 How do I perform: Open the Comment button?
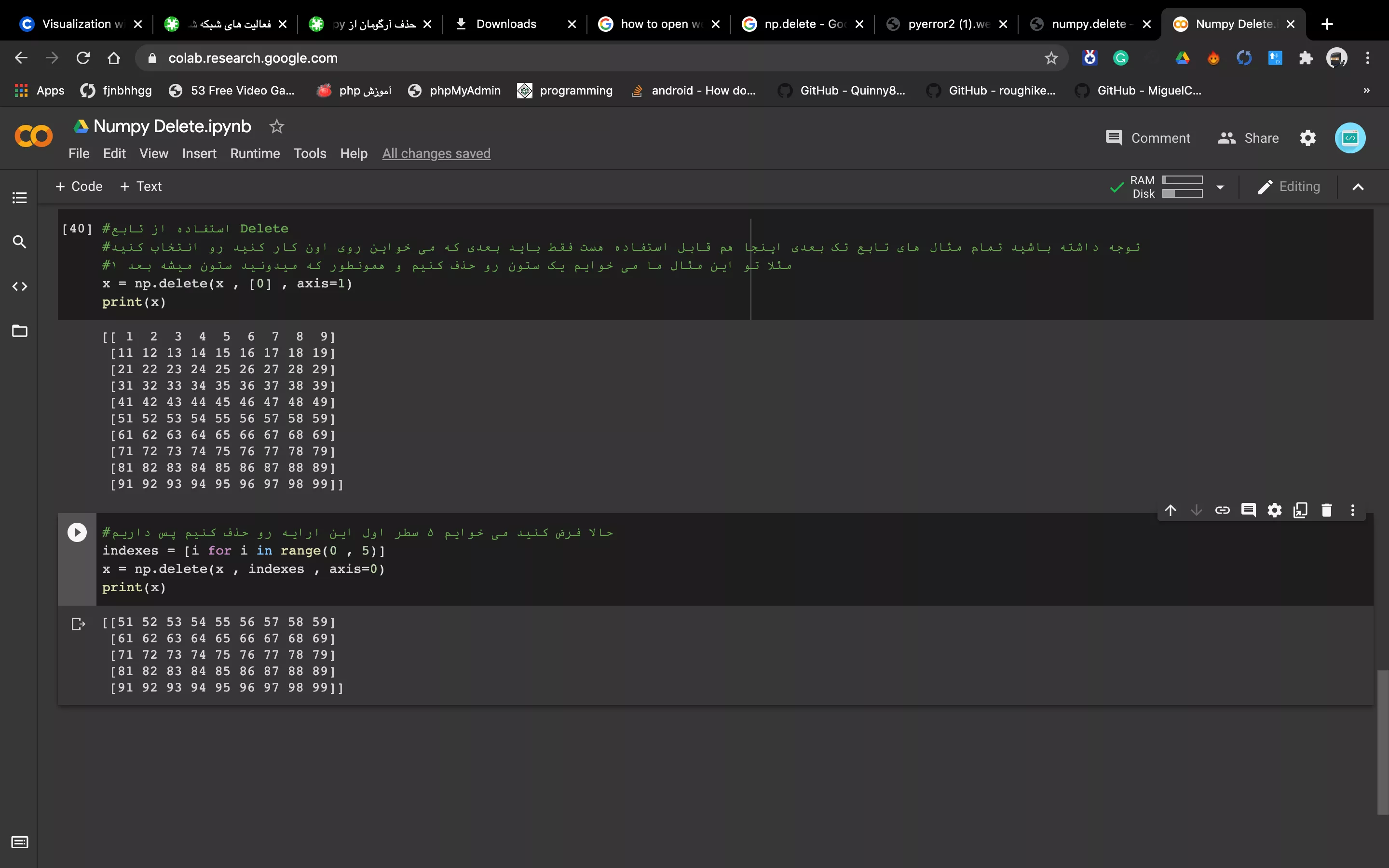coord(1148,138)
